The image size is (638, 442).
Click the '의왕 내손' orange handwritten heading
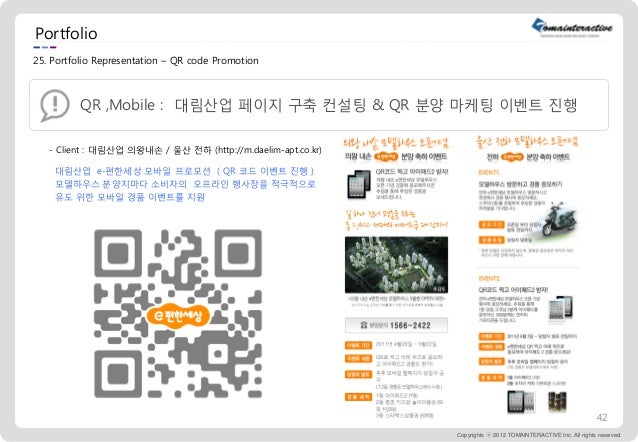(396, 143)
